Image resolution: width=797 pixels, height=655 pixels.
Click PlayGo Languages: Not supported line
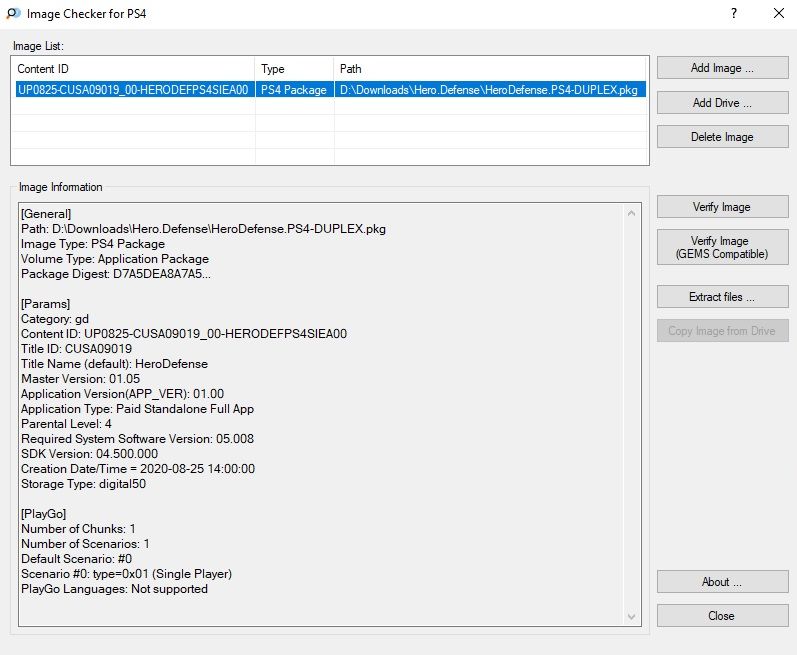pos(114,589)
